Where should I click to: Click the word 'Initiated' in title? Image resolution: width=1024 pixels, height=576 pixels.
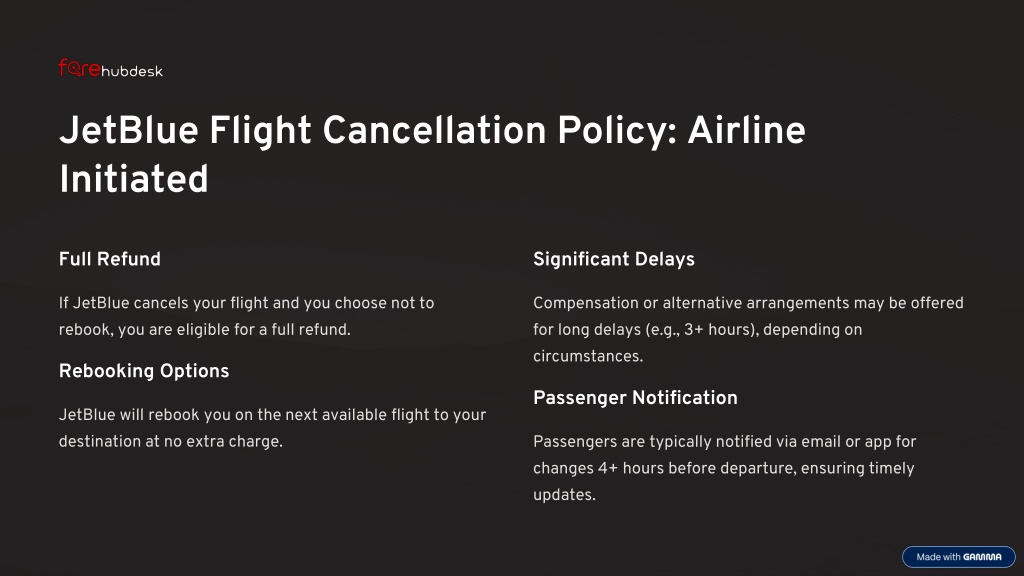point(134,179)
